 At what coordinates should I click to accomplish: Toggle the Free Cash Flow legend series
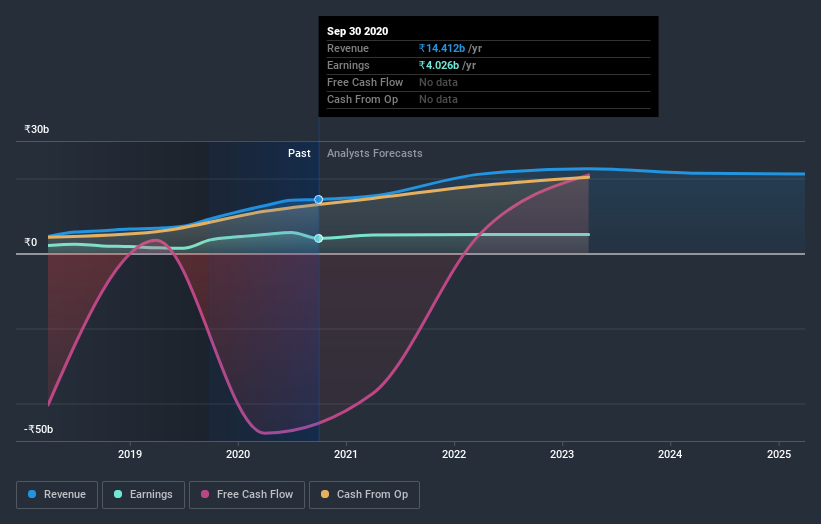pos(247,495)
